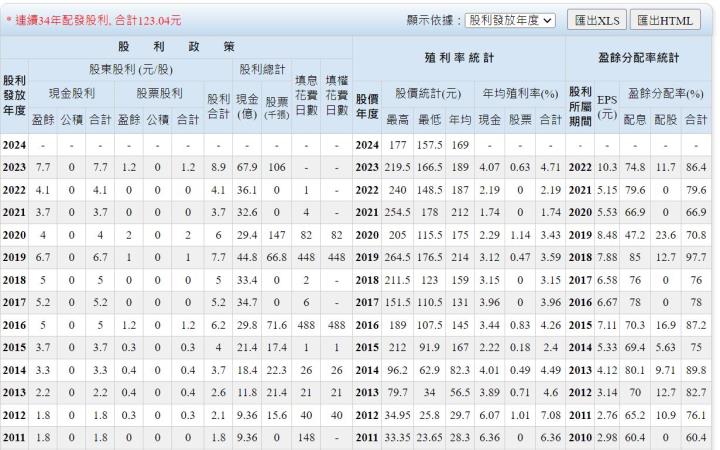720x450 pixels.
Task: Click year 2011 in the dividend year column
Action: pos(14,438)
